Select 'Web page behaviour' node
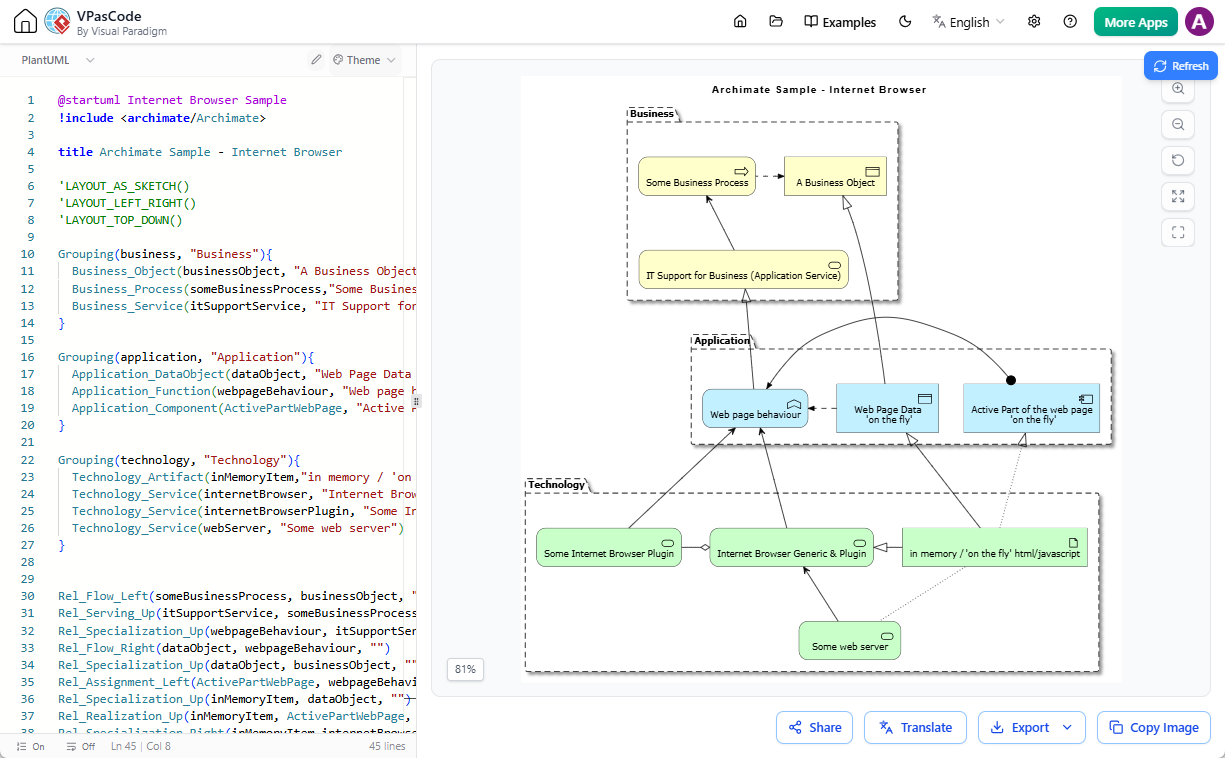The width and height of the screenshot is (1225, 758). [x=755, y=408]
